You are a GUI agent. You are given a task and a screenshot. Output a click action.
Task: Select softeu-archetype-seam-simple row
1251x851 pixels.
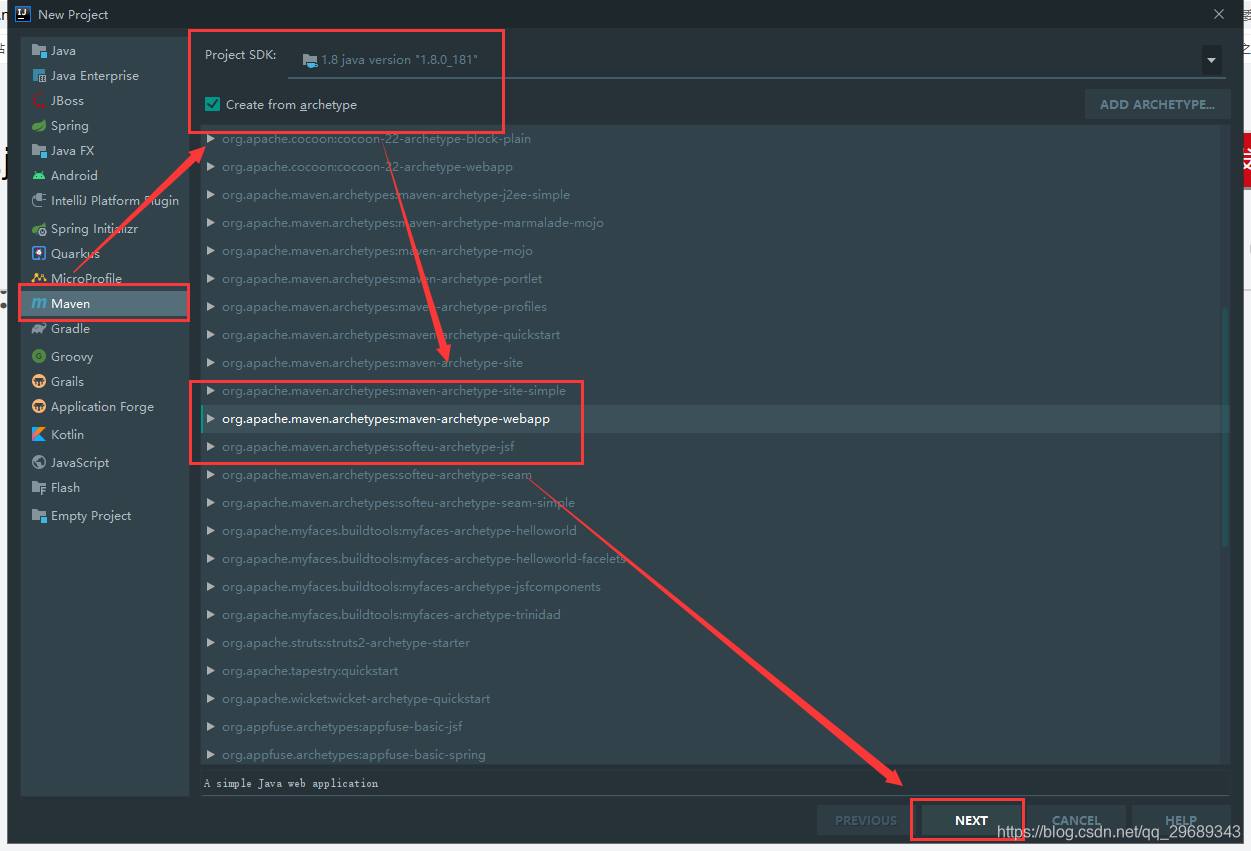[711, 503]
